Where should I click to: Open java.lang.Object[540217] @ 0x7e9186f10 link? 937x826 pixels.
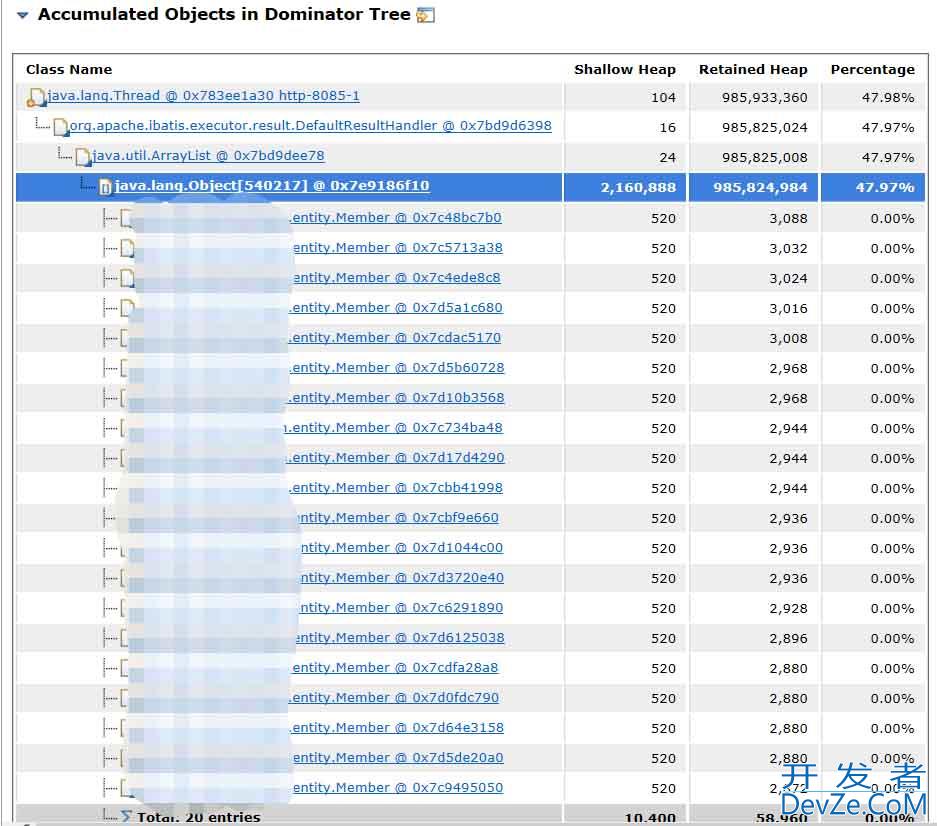click(272, 186)
